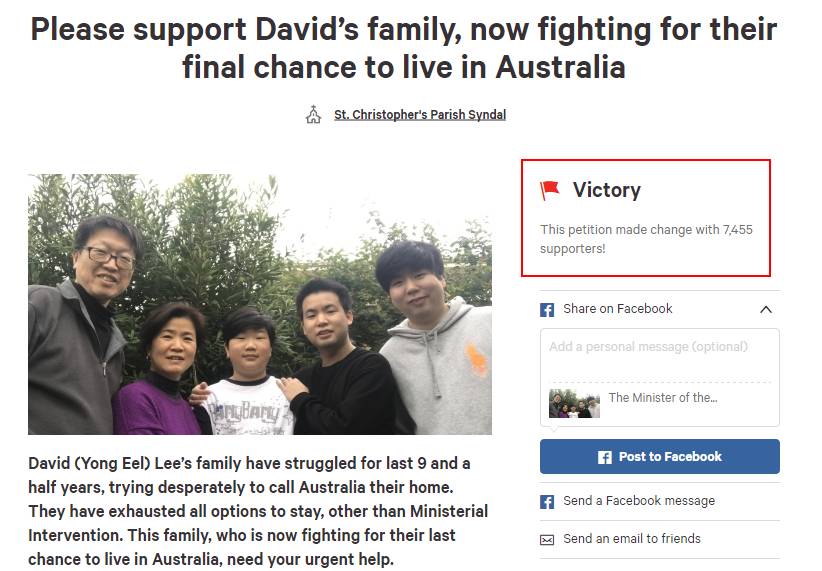Add a personal message in the text field
Screen dimensions: 822x571
click(659, 354)
